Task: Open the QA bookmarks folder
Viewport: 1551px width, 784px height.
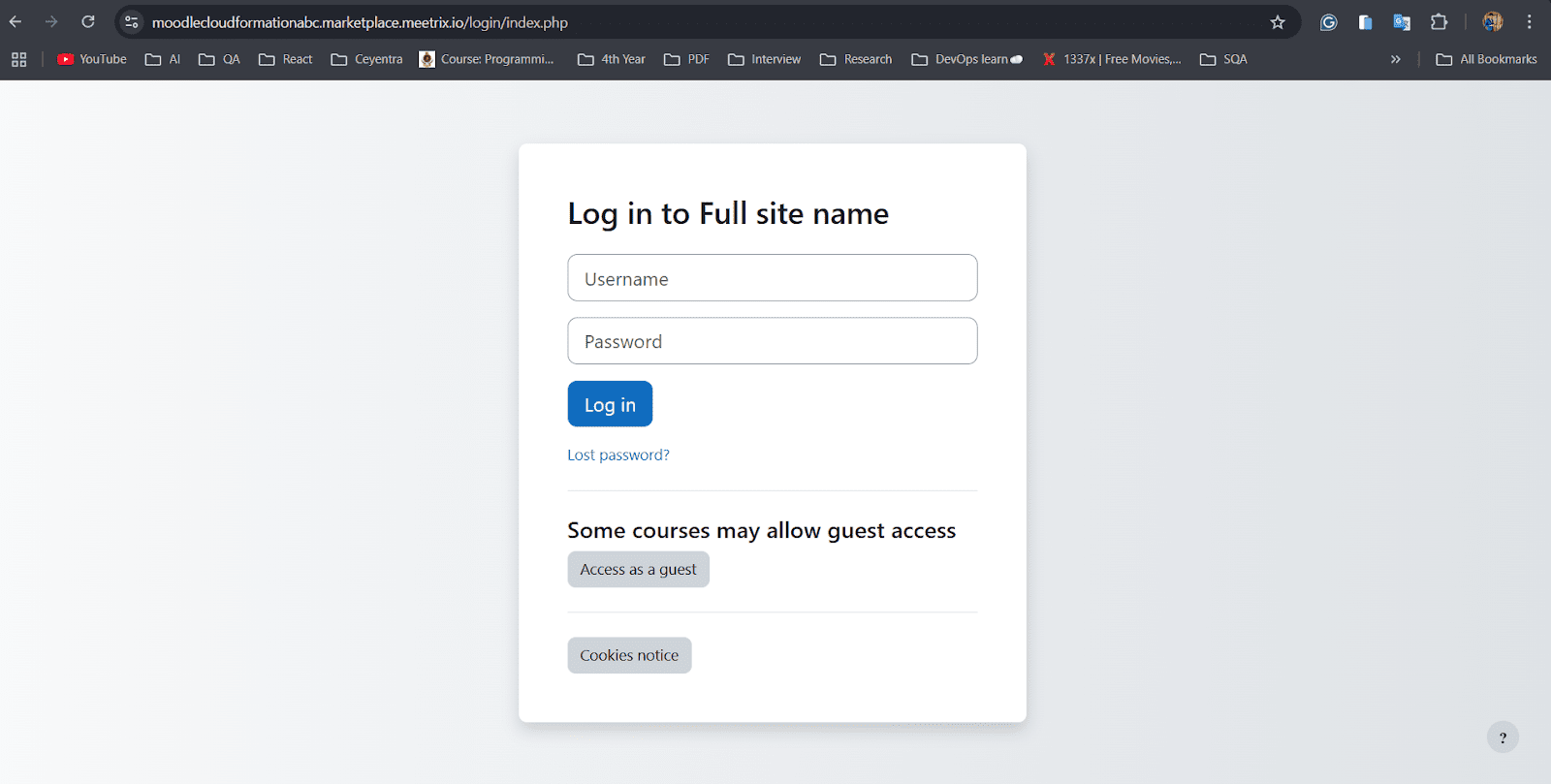Action: pos(219,59)
